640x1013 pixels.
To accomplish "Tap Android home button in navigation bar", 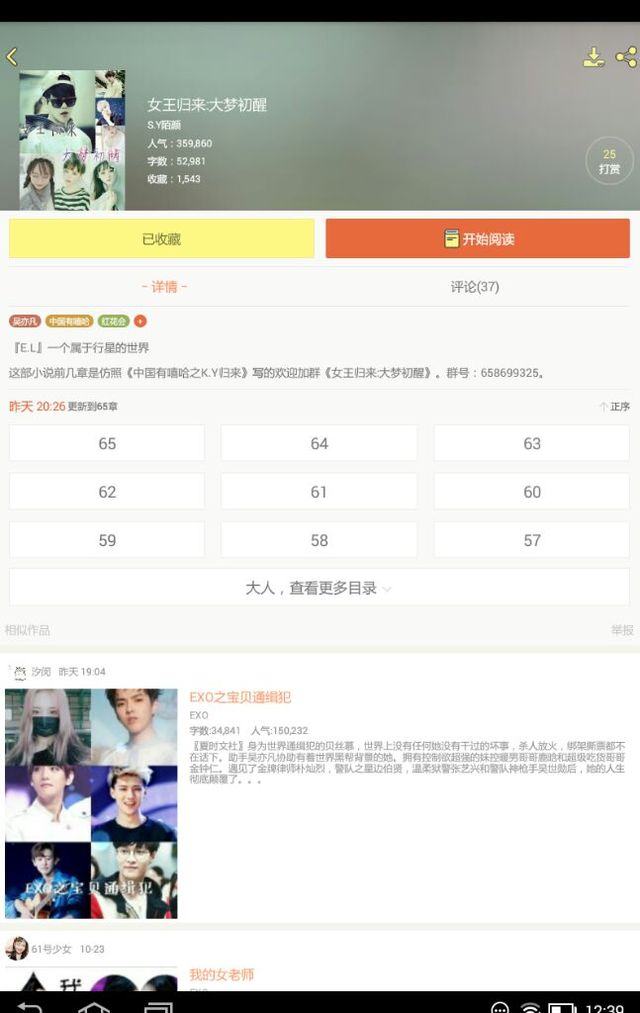I will pos(94,1007).
